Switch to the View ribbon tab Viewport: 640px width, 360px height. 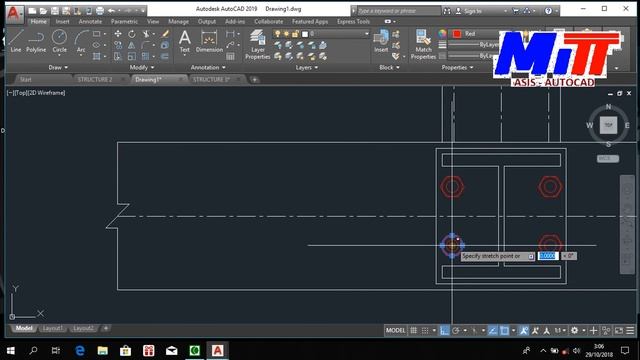tap(153, 21)
